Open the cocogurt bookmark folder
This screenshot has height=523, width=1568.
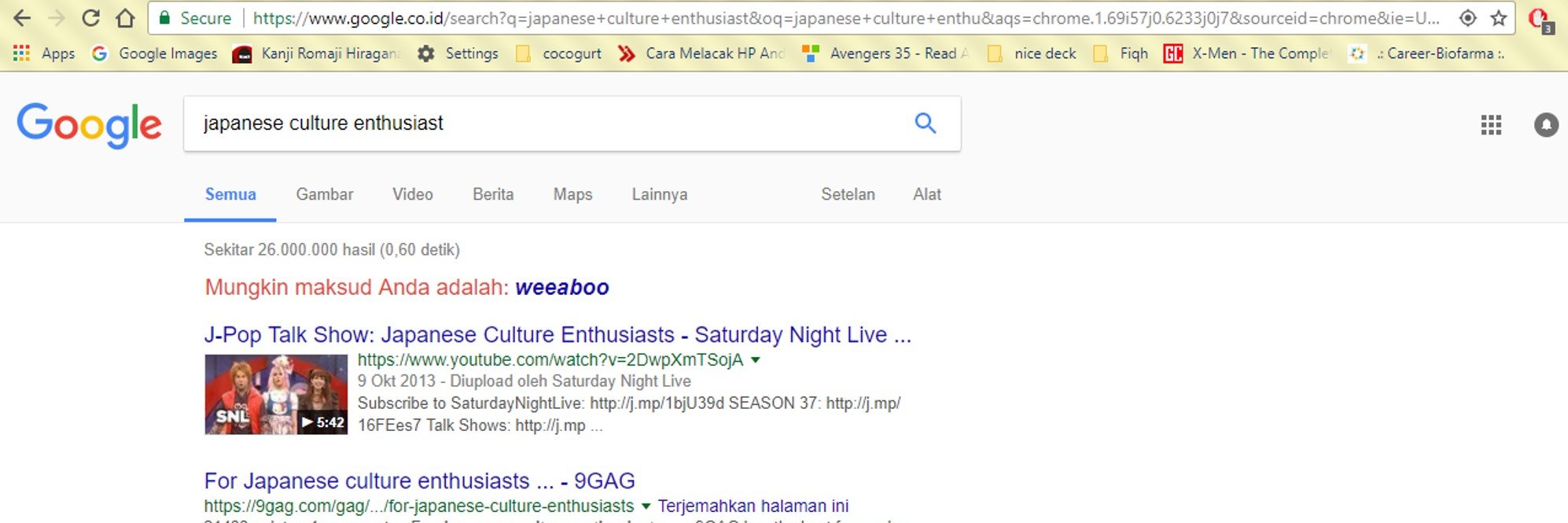click(558, 53)
